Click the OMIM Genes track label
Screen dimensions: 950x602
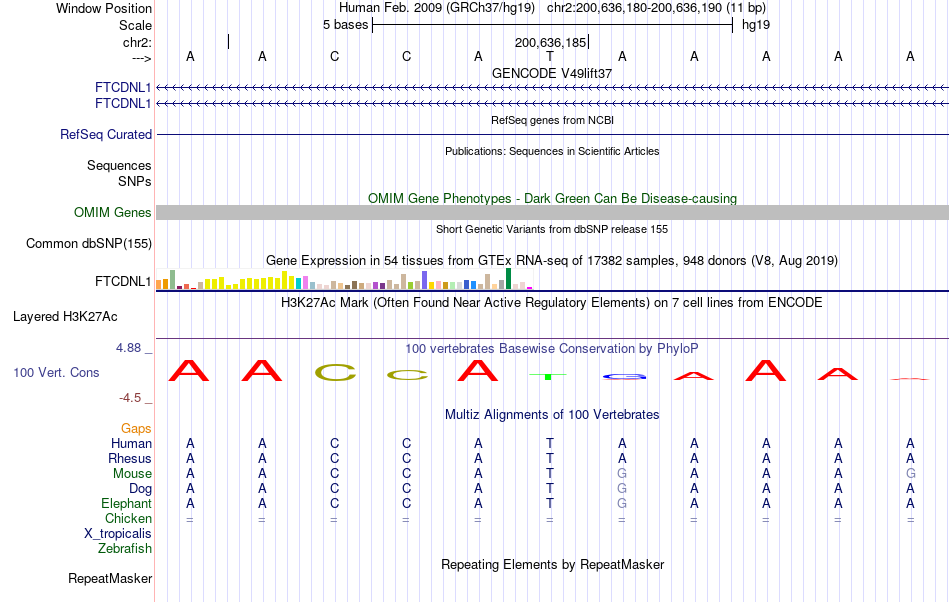(x=113, y=213)
